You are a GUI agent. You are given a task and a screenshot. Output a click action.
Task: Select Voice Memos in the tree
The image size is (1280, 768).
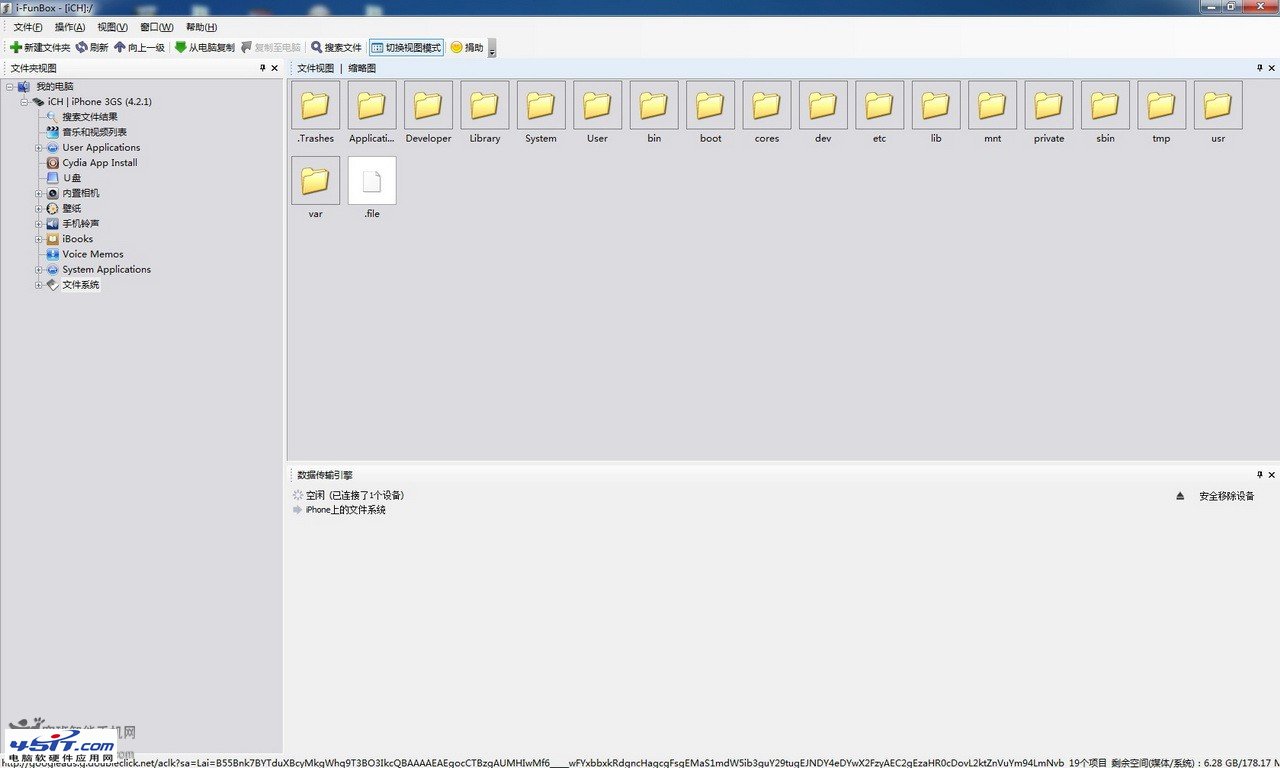[93, 254]
